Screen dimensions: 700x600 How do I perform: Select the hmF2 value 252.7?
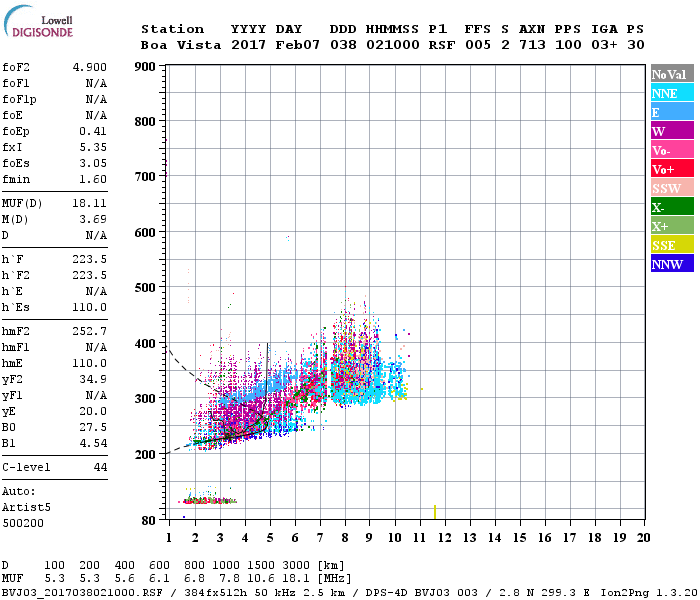tap(90, 331)
